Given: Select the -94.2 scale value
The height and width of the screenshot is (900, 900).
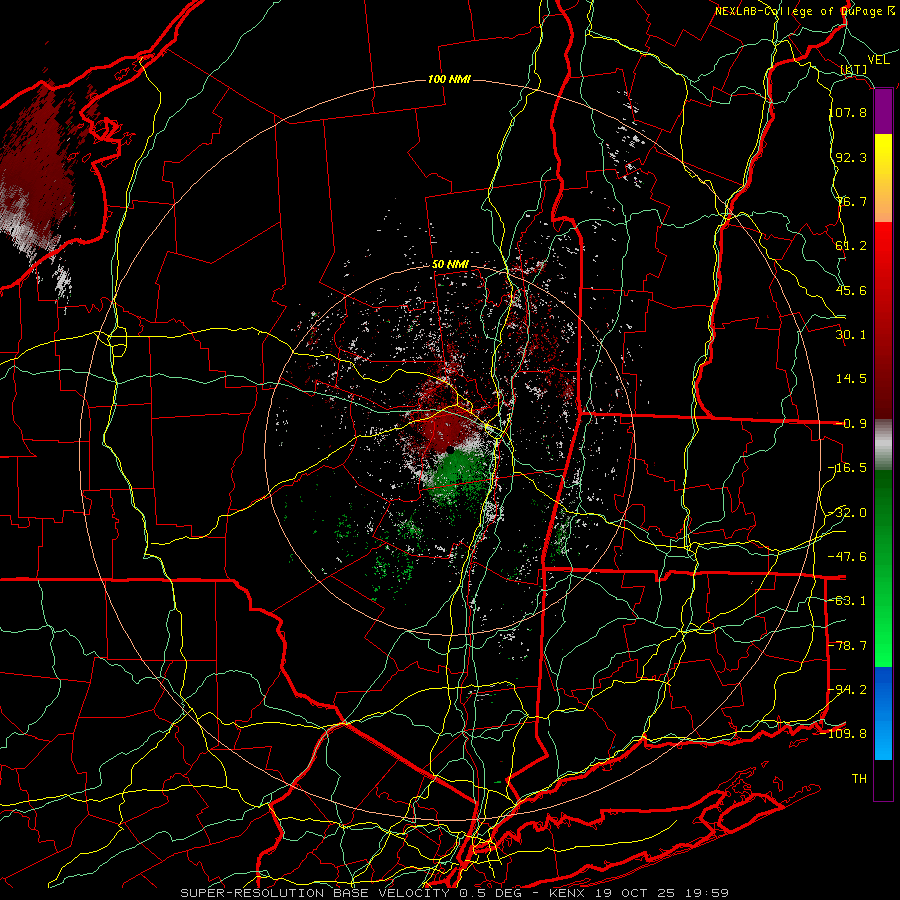Looking at the screenshot, I should (848, 690).
